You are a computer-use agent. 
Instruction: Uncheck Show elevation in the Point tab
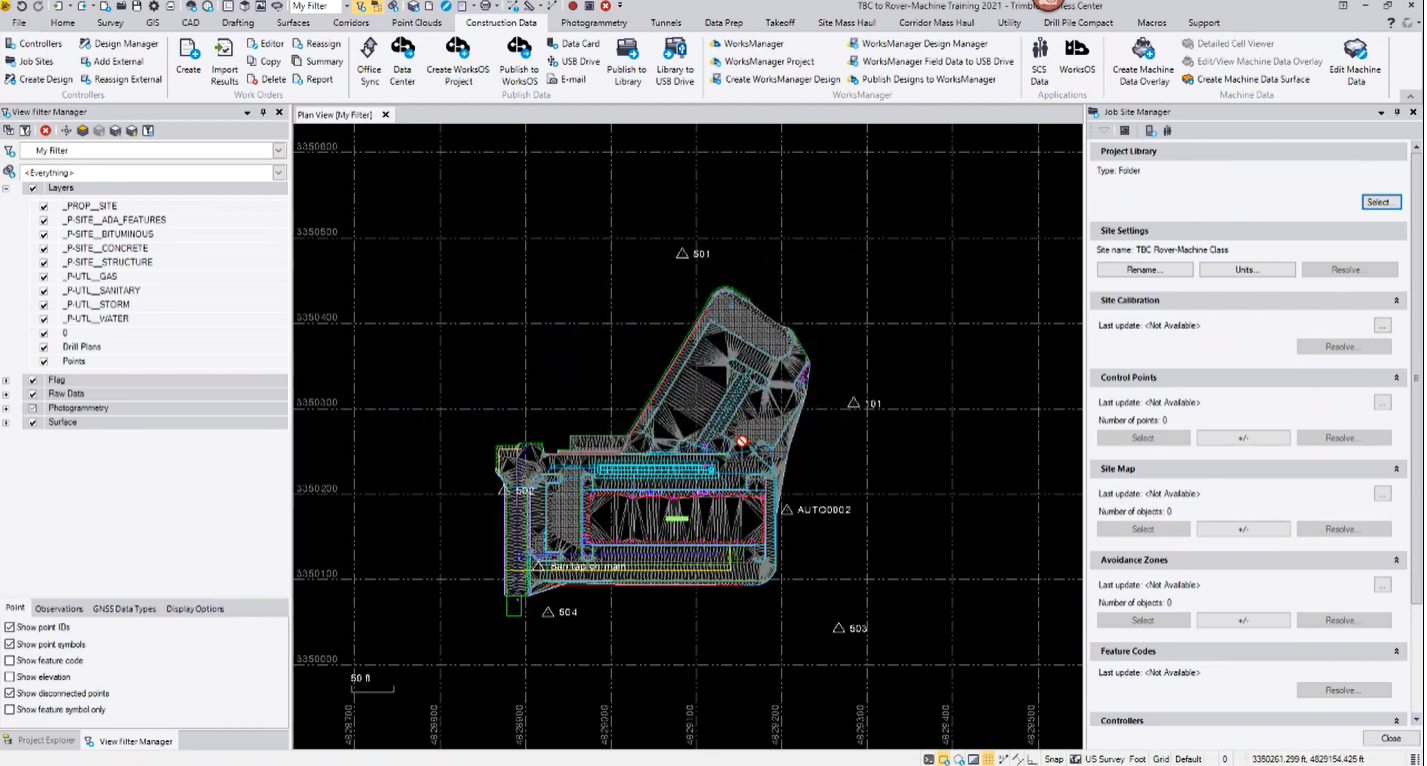coord(8,677)
